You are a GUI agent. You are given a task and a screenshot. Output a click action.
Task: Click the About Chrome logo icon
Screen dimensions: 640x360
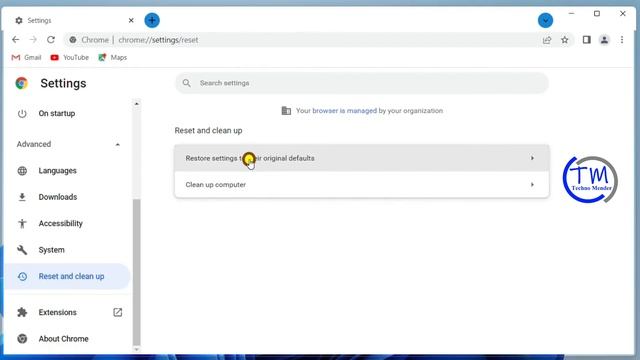(x=22, y=339)
